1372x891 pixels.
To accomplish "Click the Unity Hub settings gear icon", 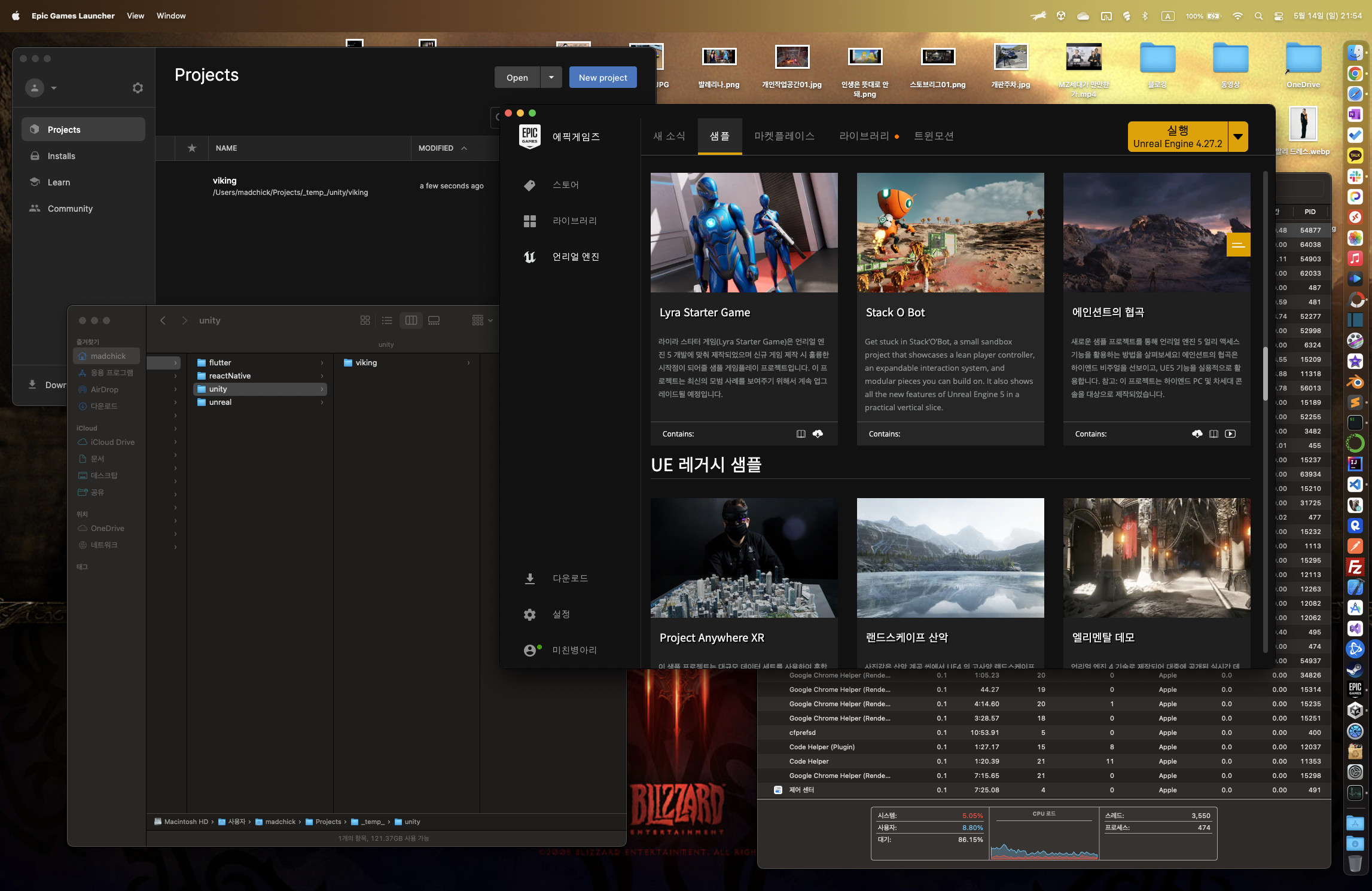I will 138,88.
